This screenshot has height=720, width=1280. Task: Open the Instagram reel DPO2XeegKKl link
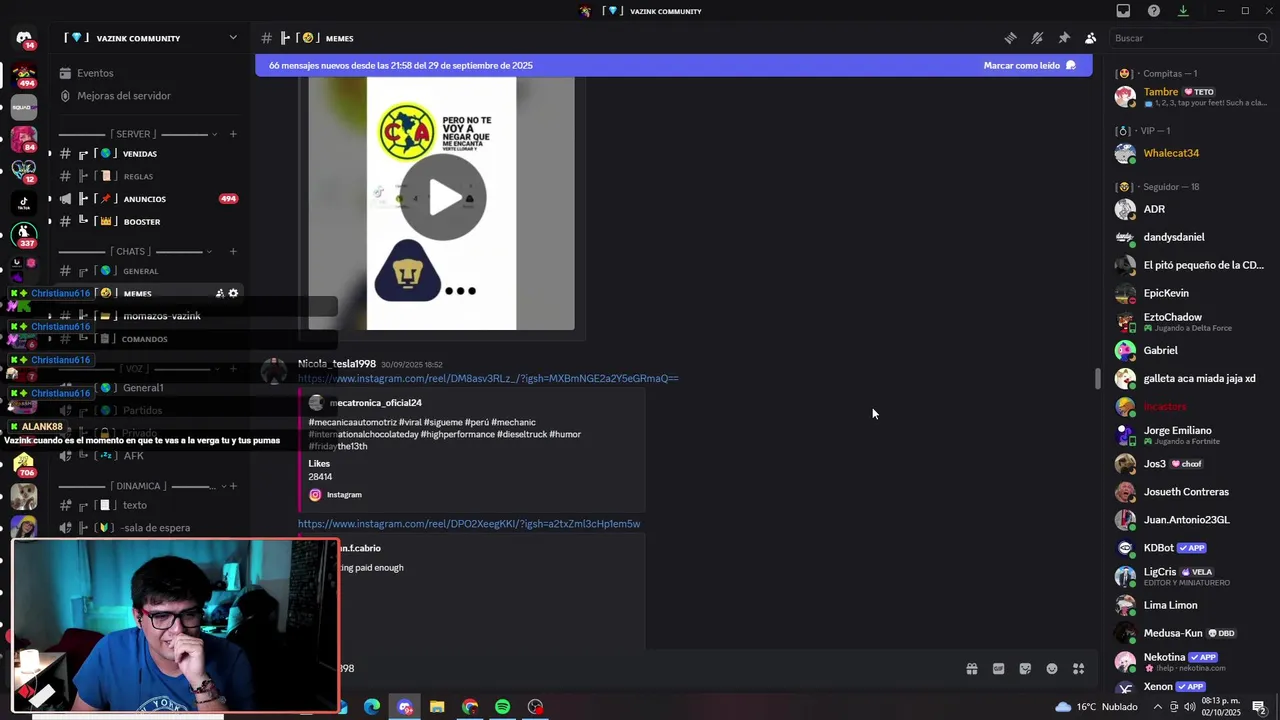pyautogui.click(x=469, y=524)
